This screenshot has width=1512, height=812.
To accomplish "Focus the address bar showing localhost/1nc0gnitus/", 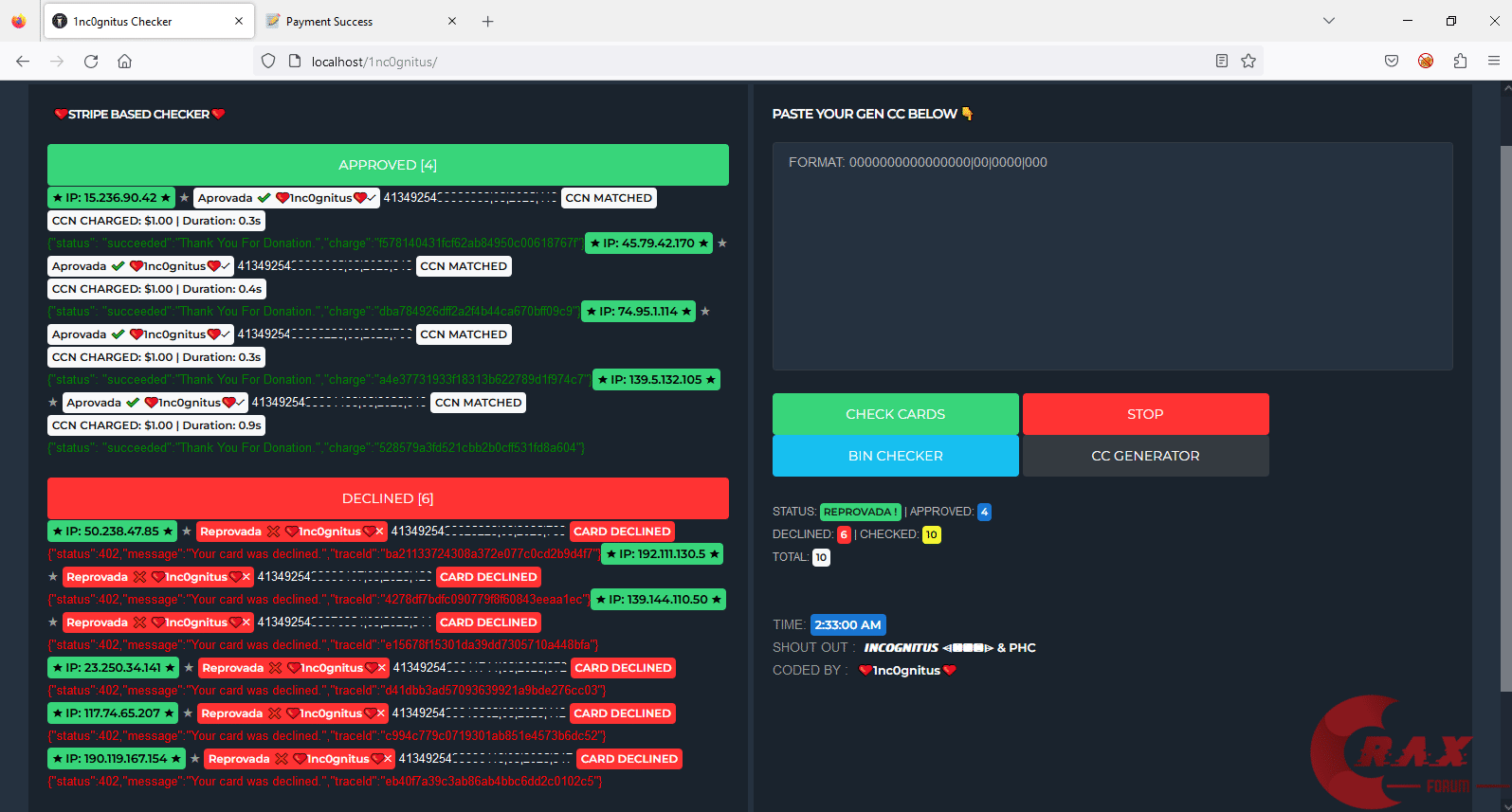I will tap(758, 62).
